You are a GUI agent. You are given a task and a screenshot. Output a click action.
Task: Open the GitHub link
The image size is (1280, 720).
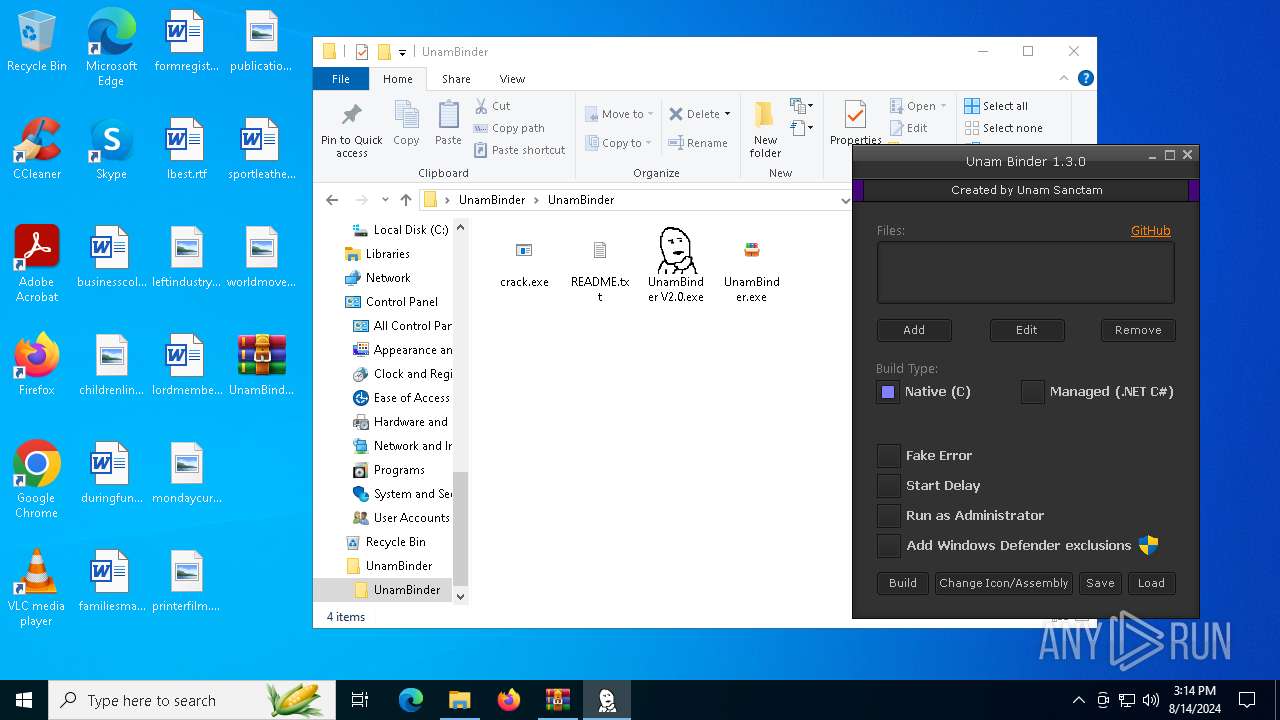pyautogui.click(x=1150, y=230)
